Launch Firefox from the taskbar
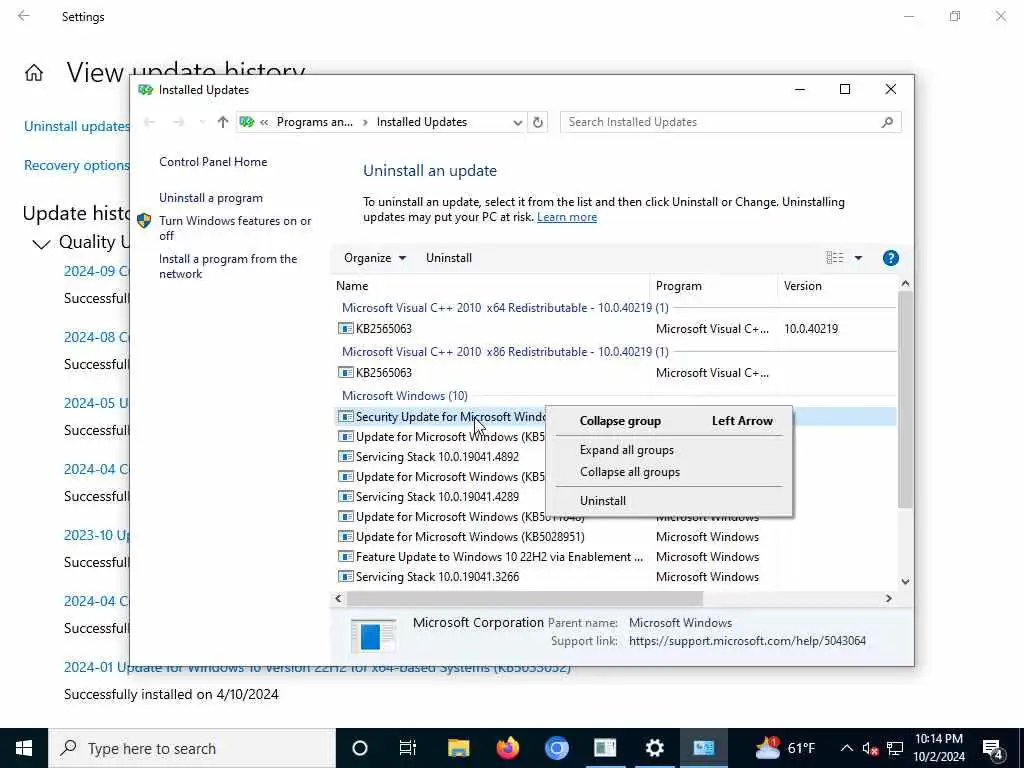This screenshot has width=1024, height=768. tap(507, 748)
